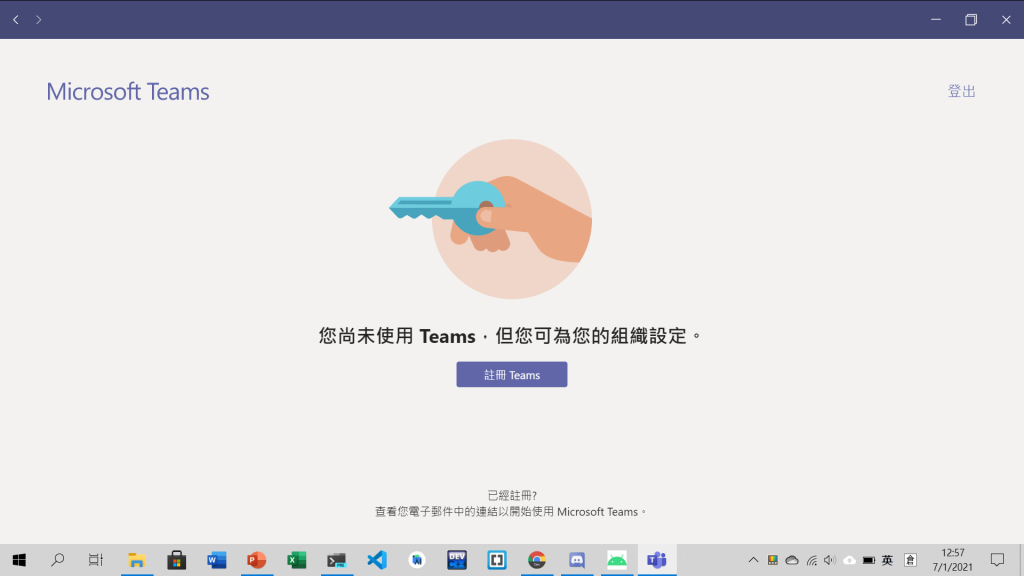Minimize the Teams window
This screenshot has width=1024, height=576.
click(936, 20)
